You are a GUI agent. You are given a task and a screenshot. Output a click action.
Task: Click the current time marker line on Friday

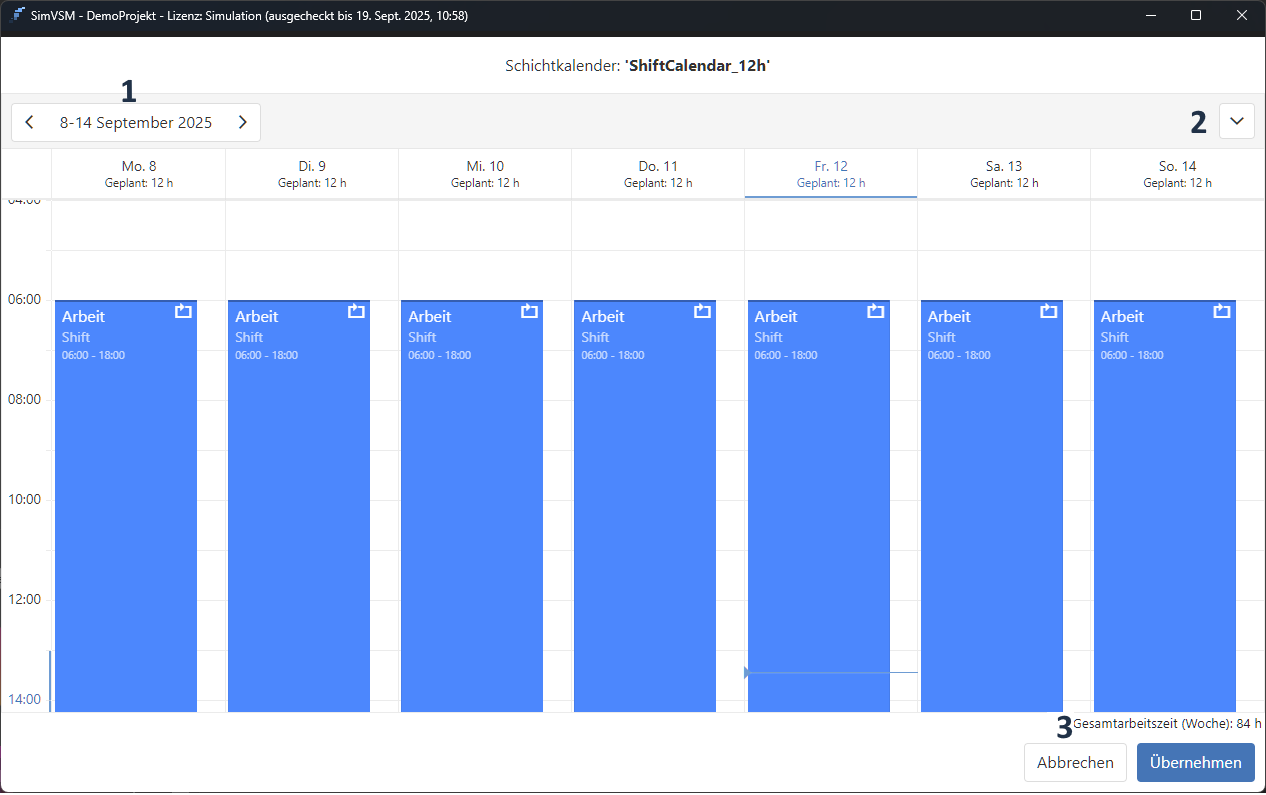click(830, 673)
